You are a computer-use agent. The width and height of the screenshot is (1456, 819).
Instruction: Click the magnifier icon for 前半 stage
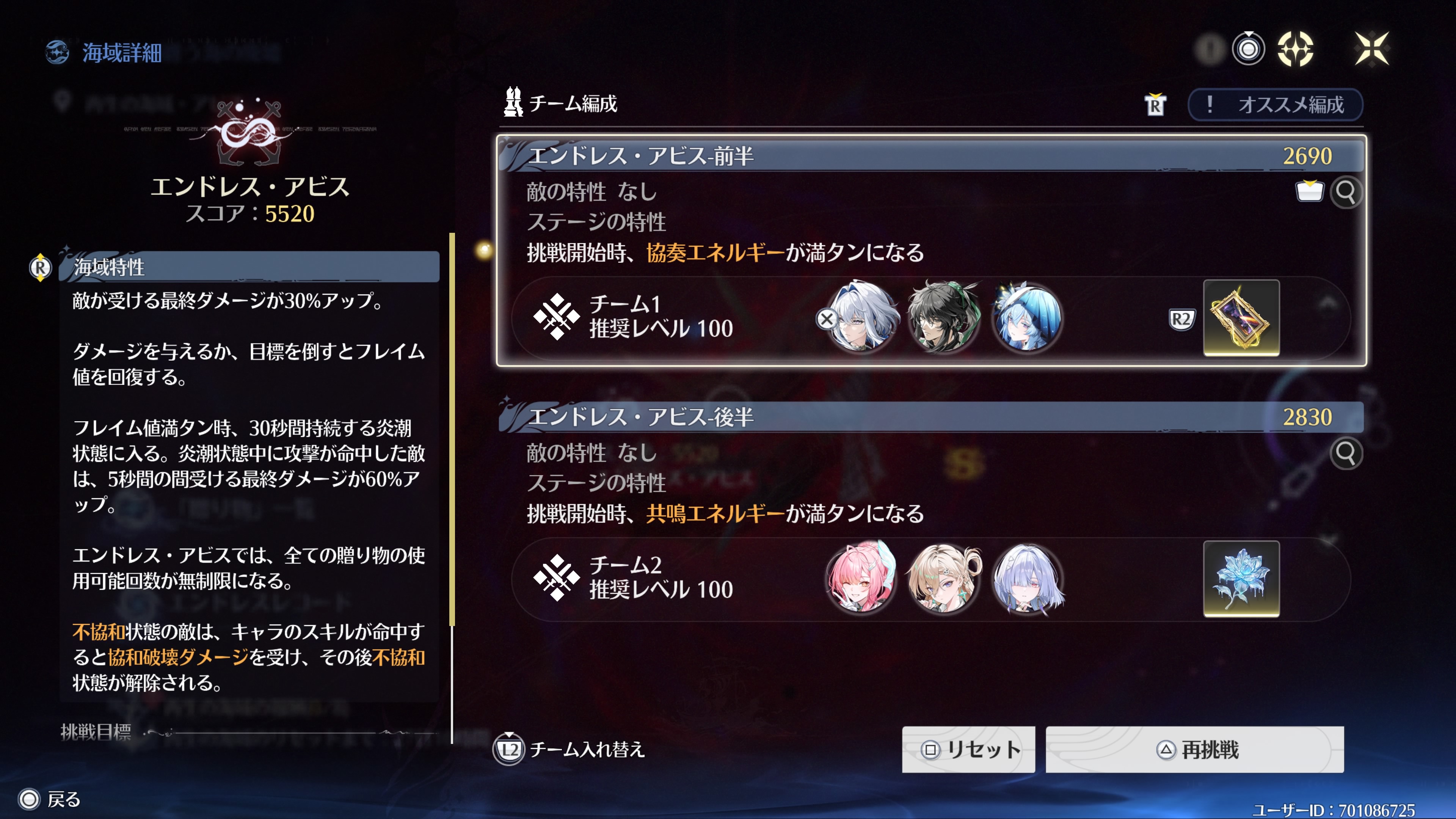tap(1346, 192)
